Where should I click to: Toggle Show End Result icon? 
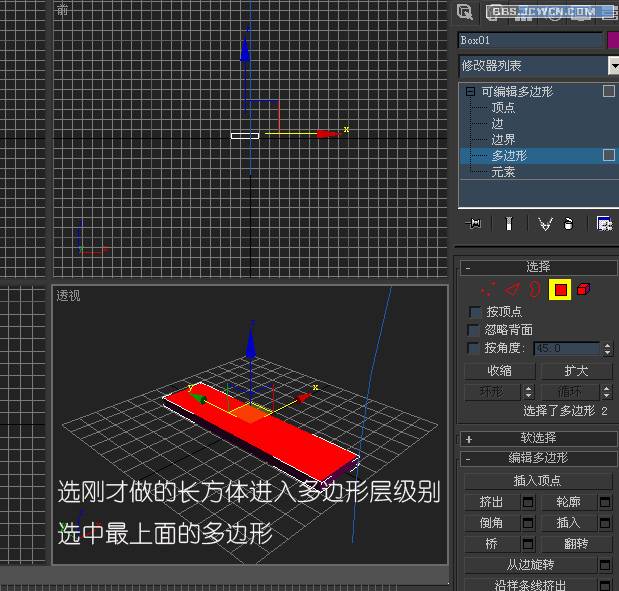[x=508, y=224]
